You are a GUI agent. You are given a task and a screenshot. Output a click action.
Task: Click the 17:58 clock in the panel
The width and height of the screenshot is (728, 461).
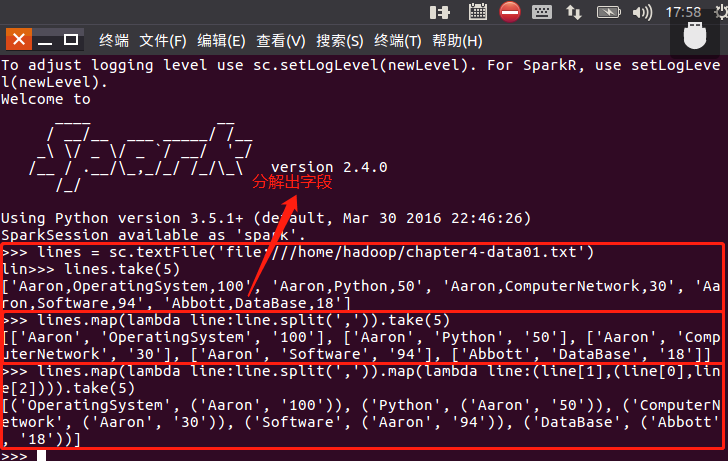tap(683, 12)
